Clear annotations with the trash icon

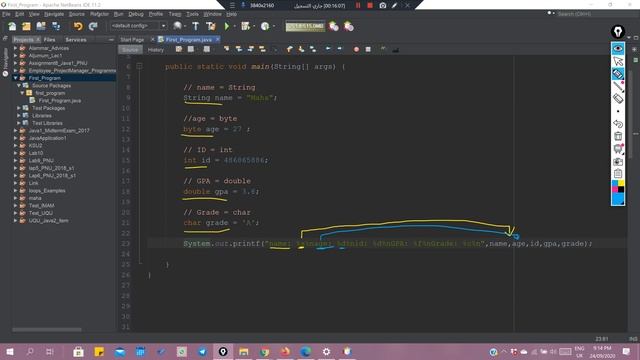point(618,136)
